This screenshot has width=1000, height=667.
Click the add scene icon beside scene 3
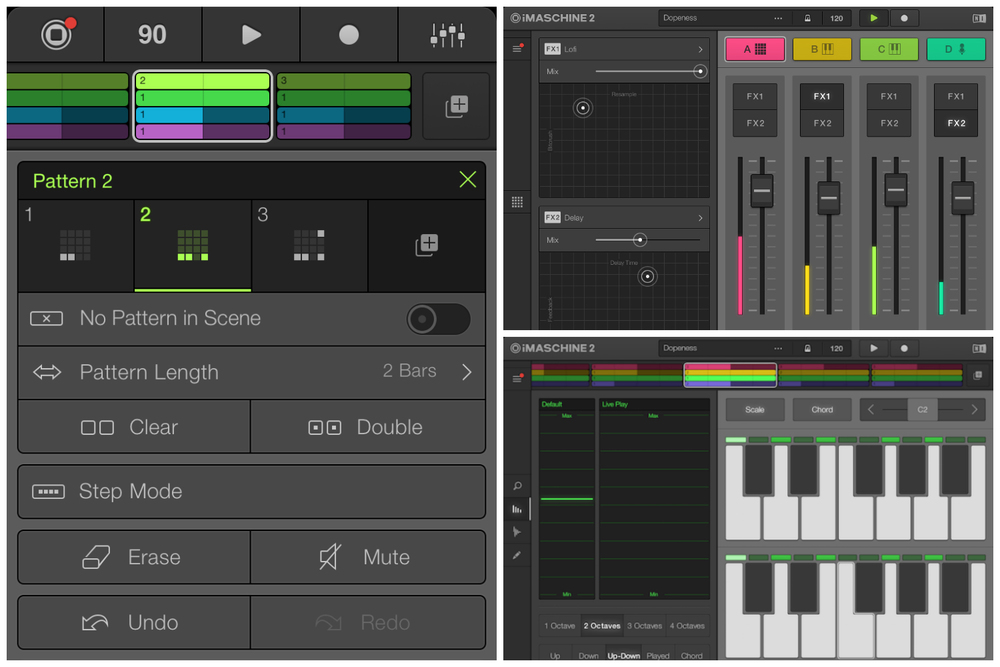[456, 106]
